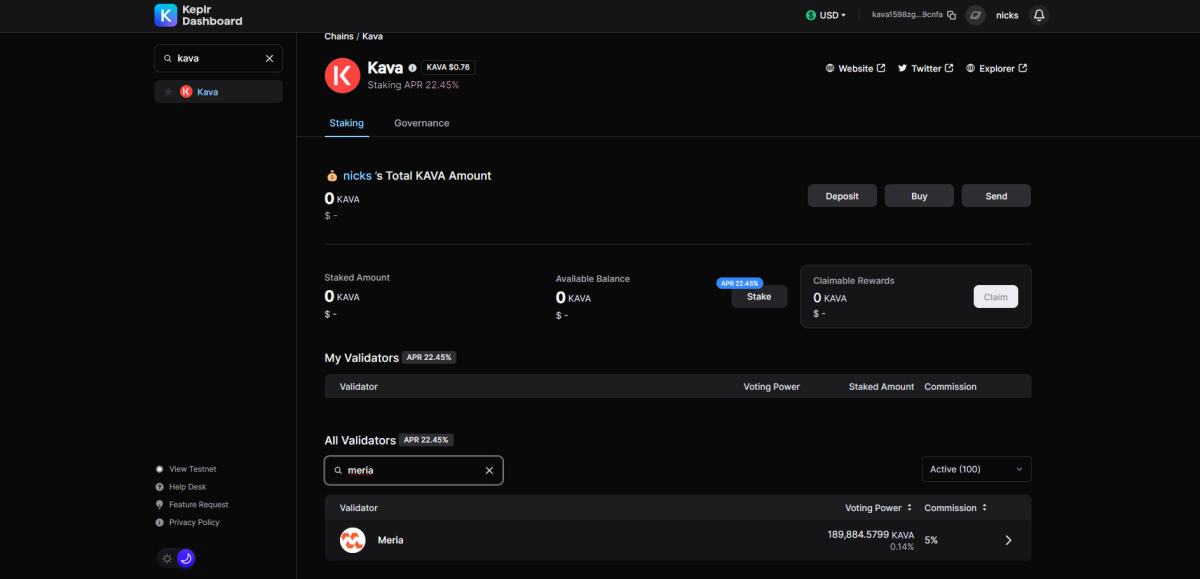Click the Keplr Dashboard logo
Screen dimensions: 1200x579
pyautogui.click(x=198, y=15)
